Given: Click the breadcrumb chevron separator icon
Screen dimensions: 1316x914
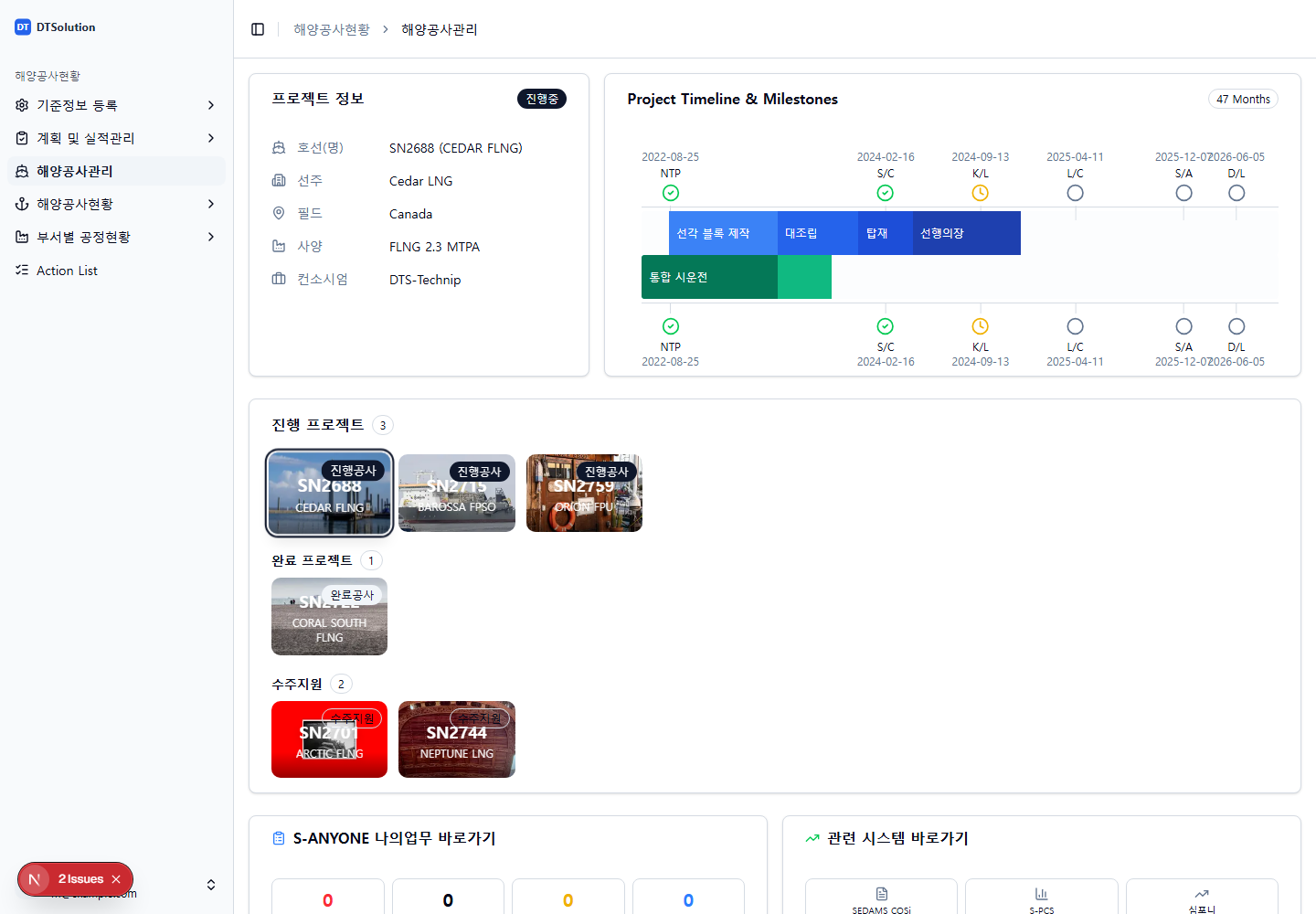Looking at the screenshot, I should coord(386,29).
